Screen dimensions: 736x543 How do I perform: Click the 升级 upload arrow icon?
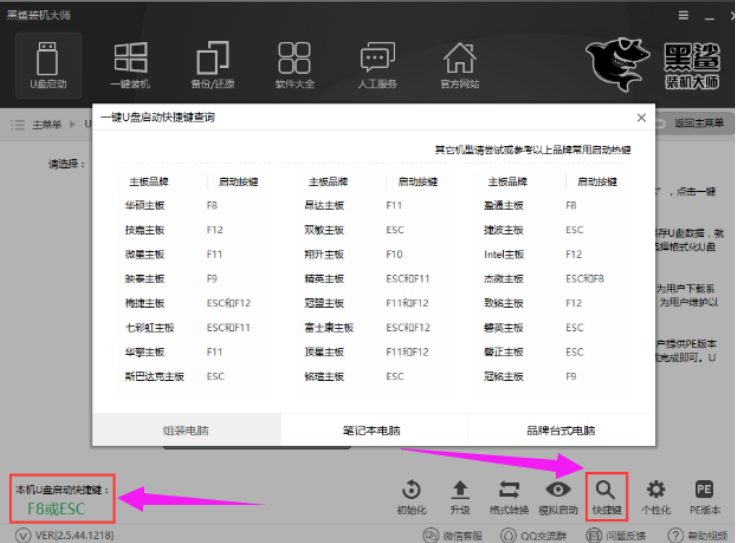[460, 497]
